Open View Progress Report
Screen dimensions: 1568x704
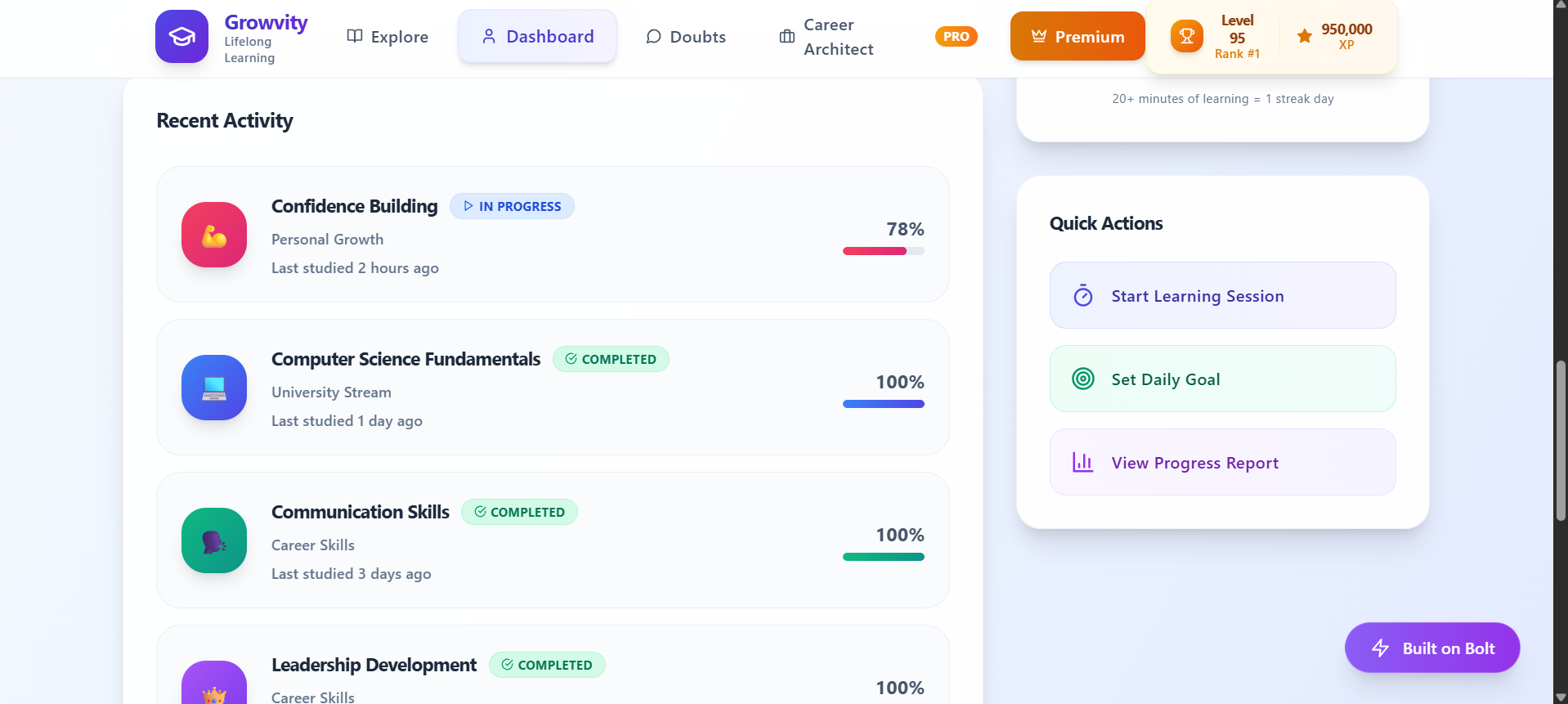1222,462
